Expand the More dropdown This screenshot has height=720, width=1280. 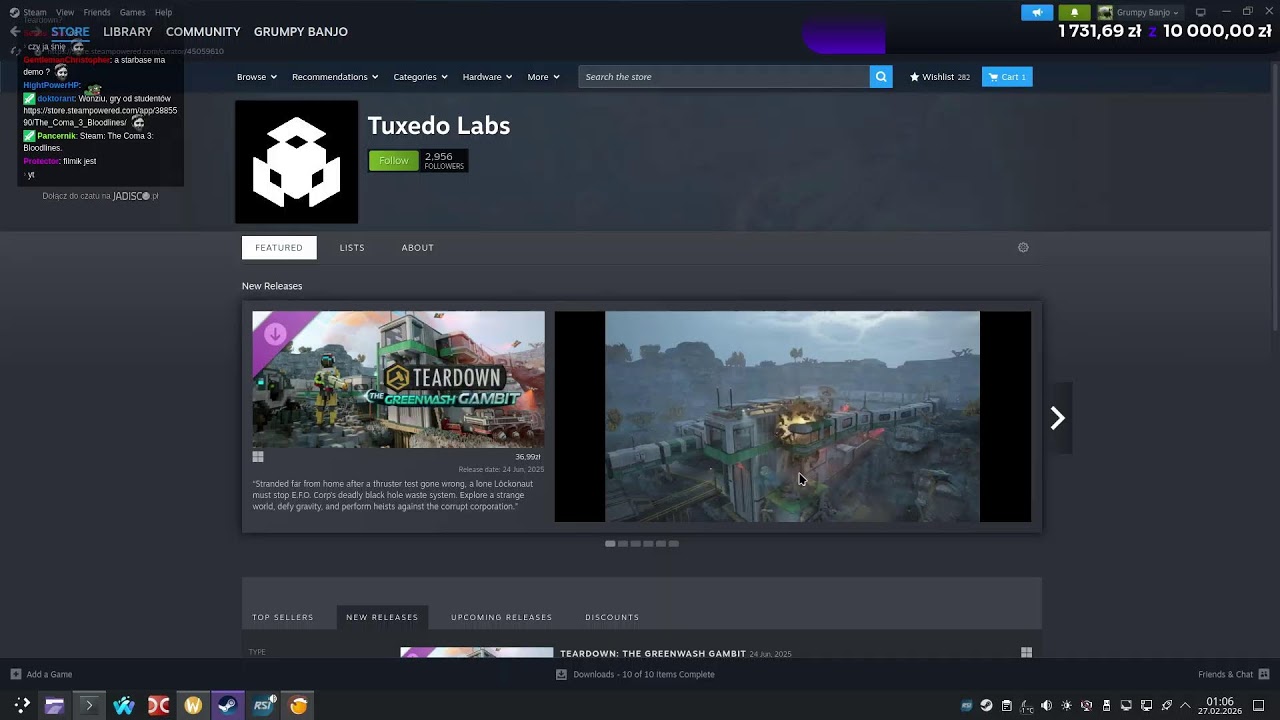pos(543,77)
